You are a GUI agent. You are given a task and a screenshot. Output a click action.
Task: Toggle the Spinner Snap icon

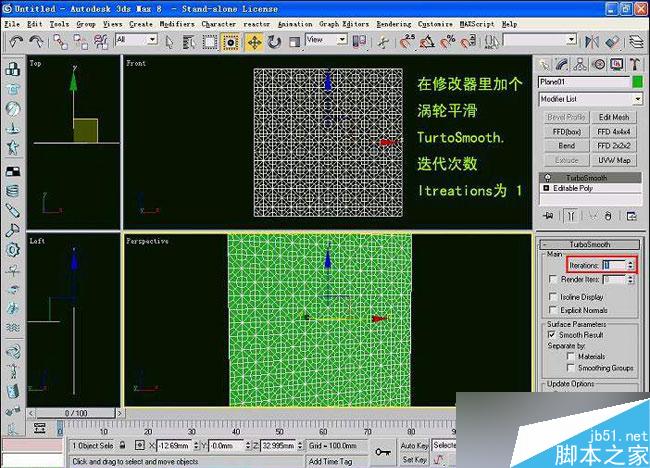pos(468,41)
